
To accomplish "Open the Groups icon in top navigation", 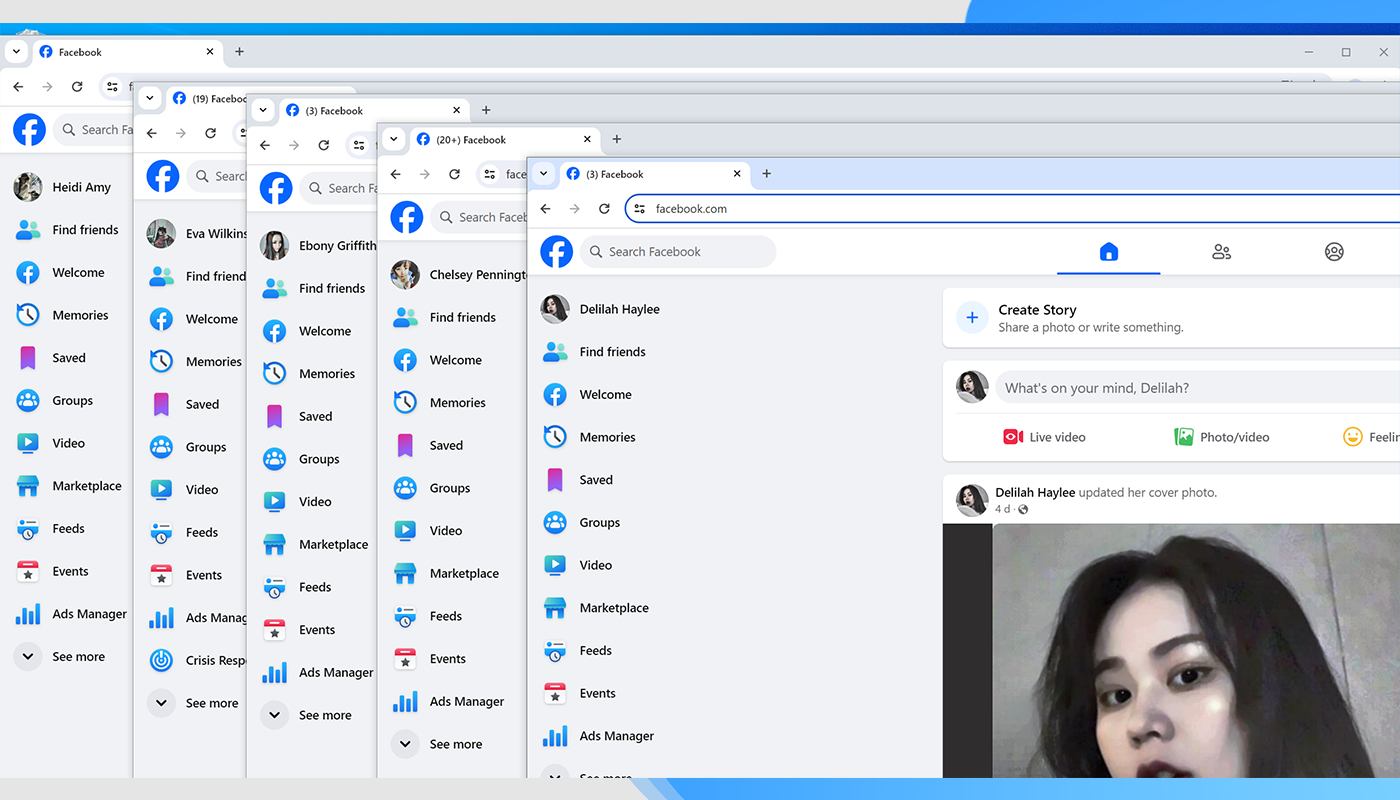I will 1334,252.
